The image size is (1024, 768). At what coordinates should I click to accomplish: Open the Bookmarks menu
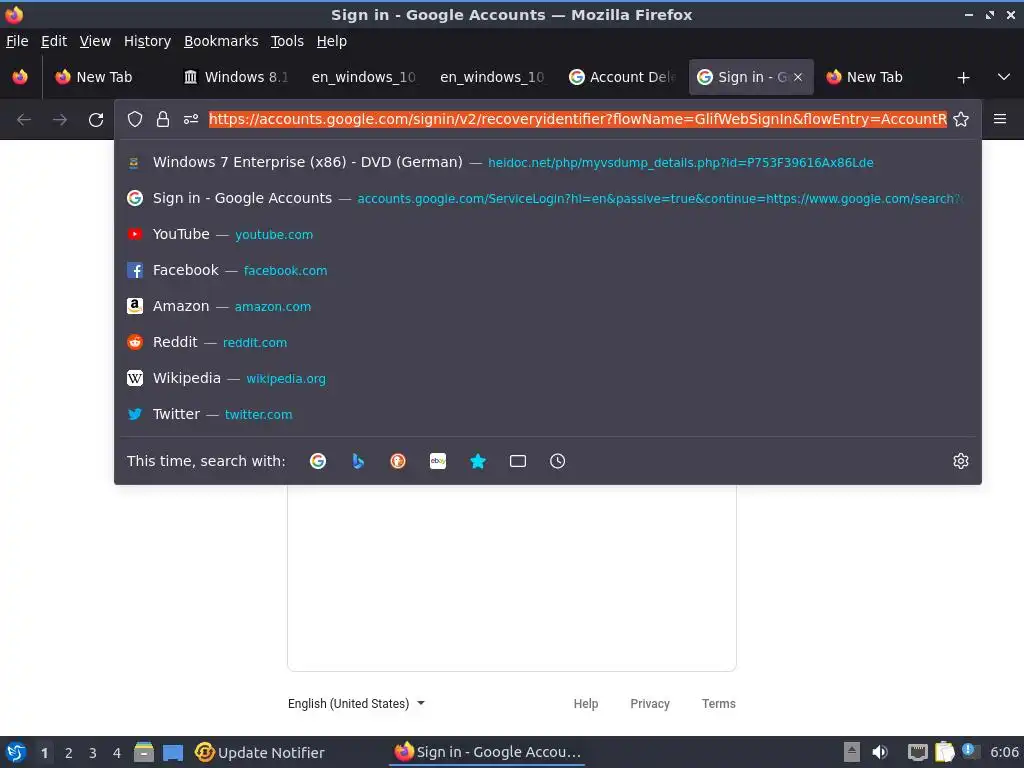(x=221, y=41)
